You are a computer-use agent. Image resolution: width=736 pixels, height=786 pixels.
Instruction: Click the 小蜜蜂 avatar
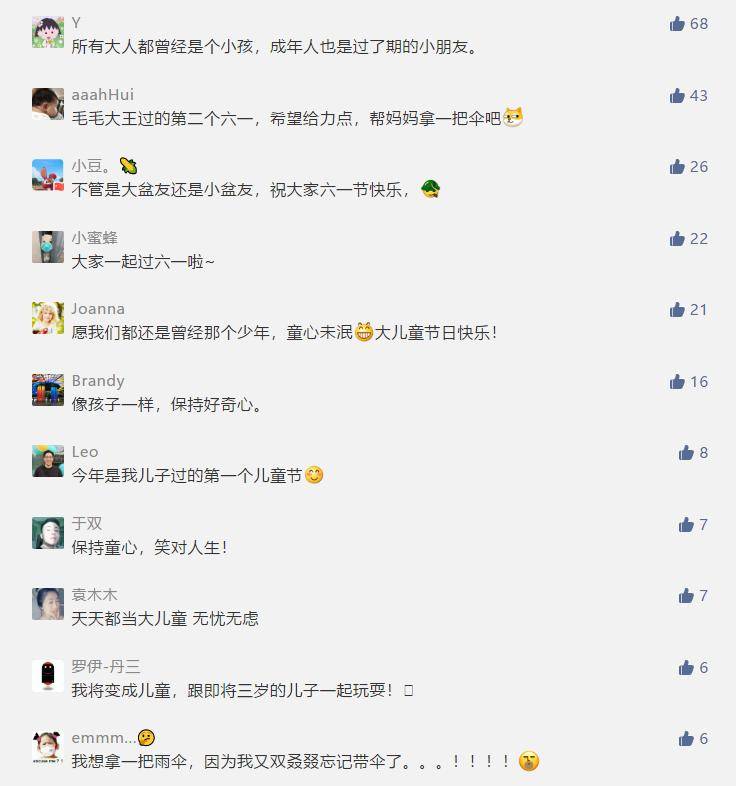(48, 247)
